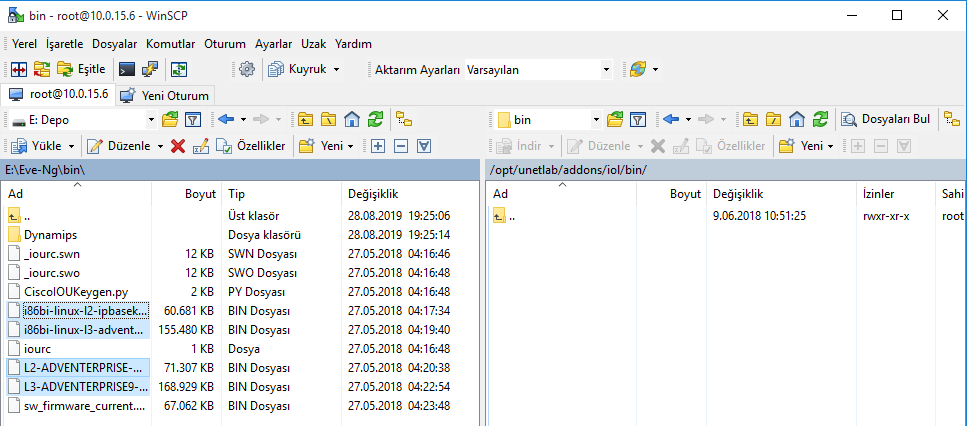
Task: Click the Düzenle edit button in the local panel
Action: coord(118,146)
